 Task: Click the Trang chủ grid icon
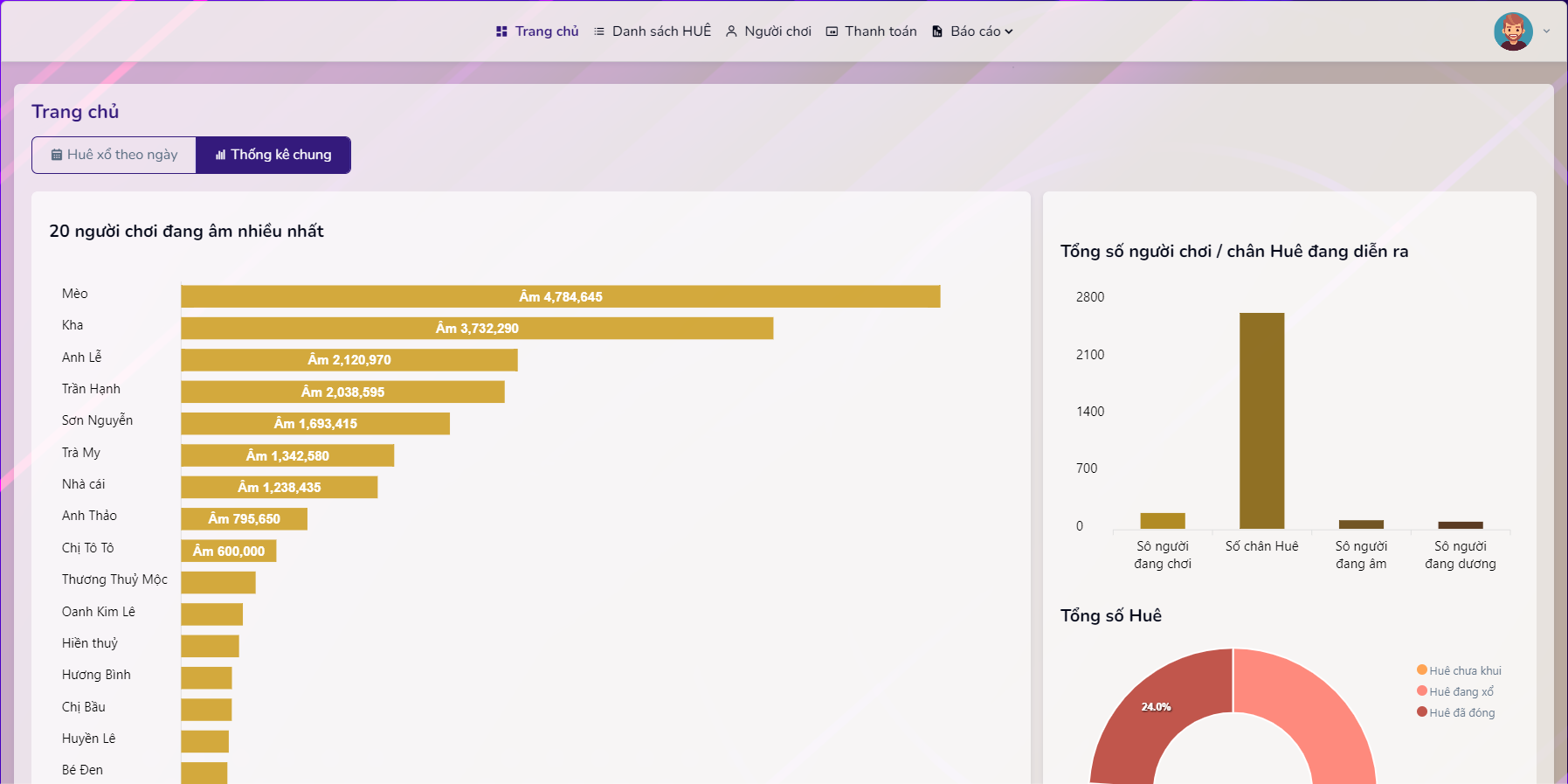point(501,31)
